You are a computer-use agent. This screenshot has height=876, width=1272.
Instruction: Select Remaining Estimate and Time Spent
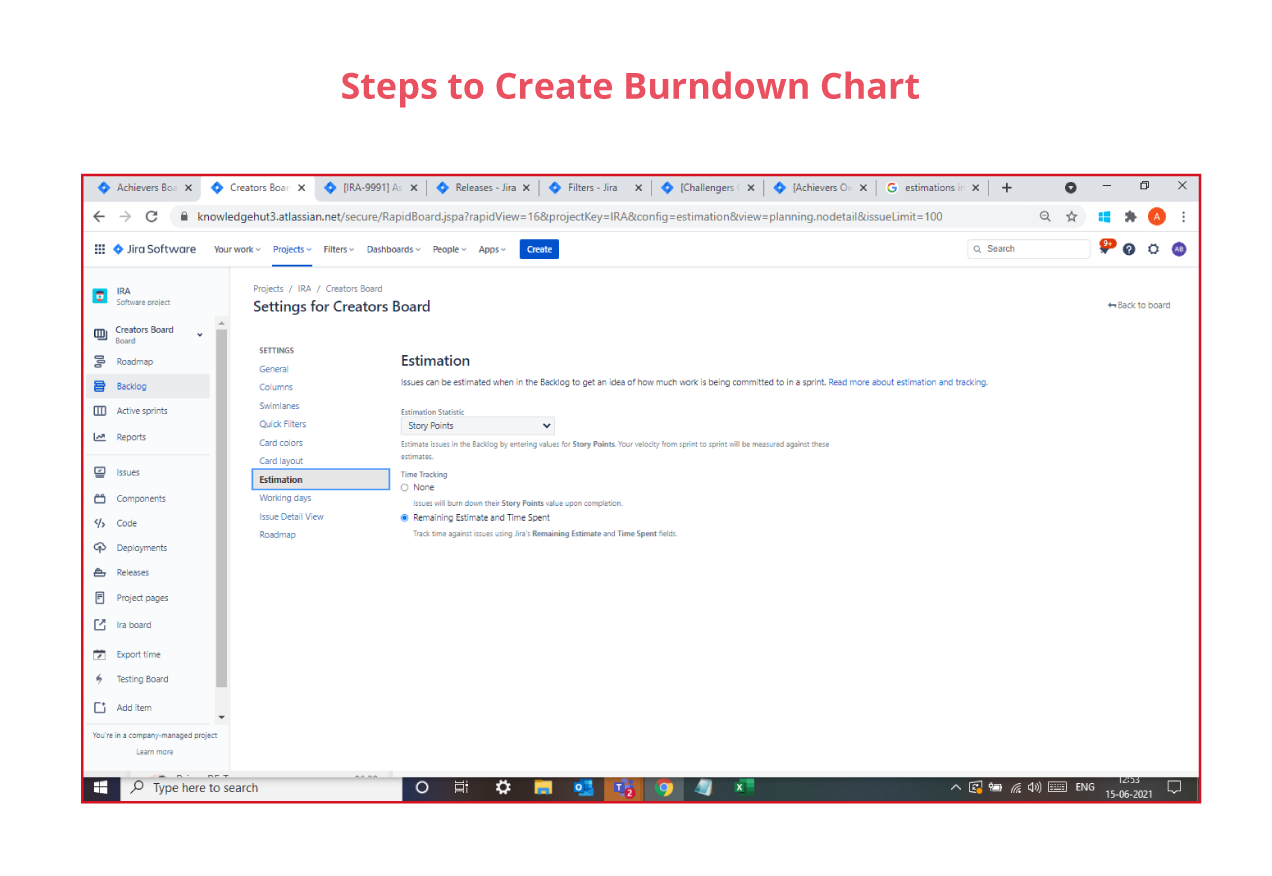pyautogui.click(x=404, y=517)
